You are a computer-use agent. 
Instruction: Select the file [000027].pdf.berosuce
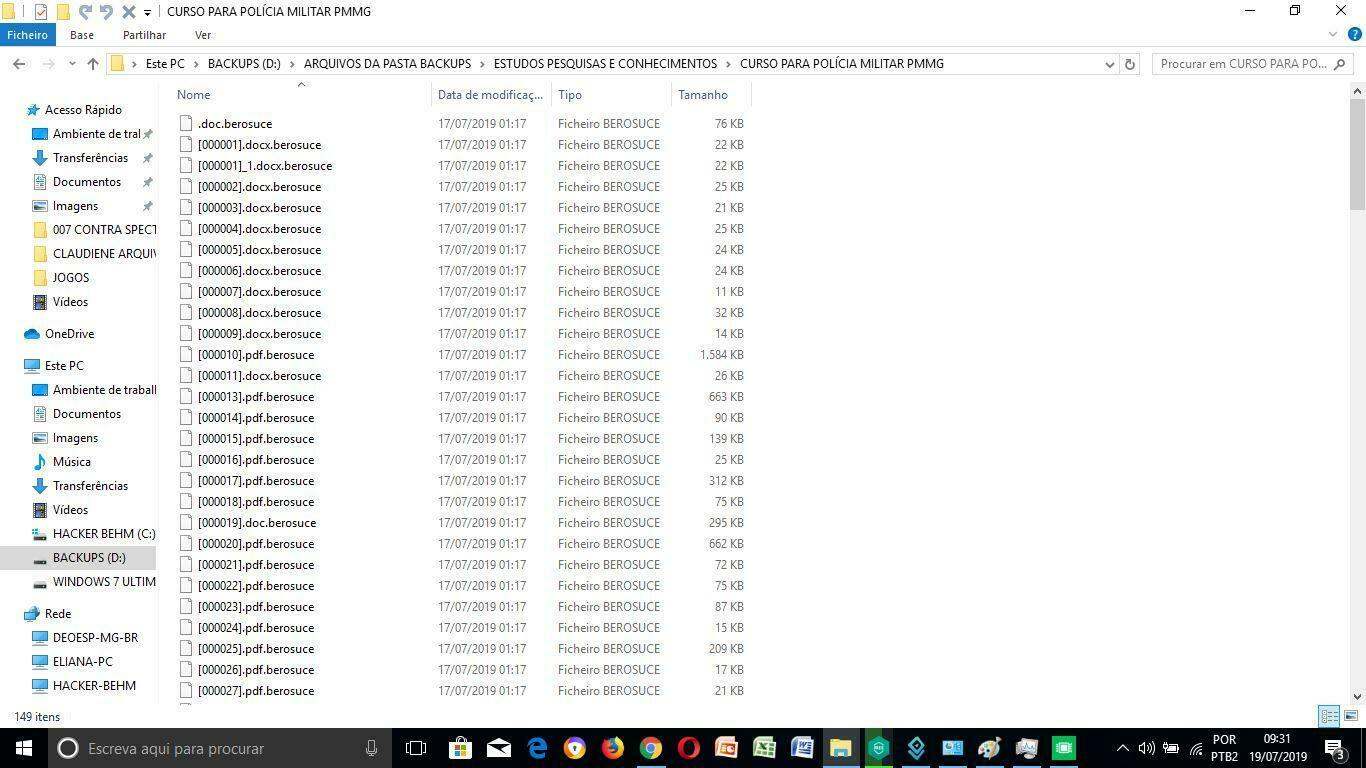256,691
